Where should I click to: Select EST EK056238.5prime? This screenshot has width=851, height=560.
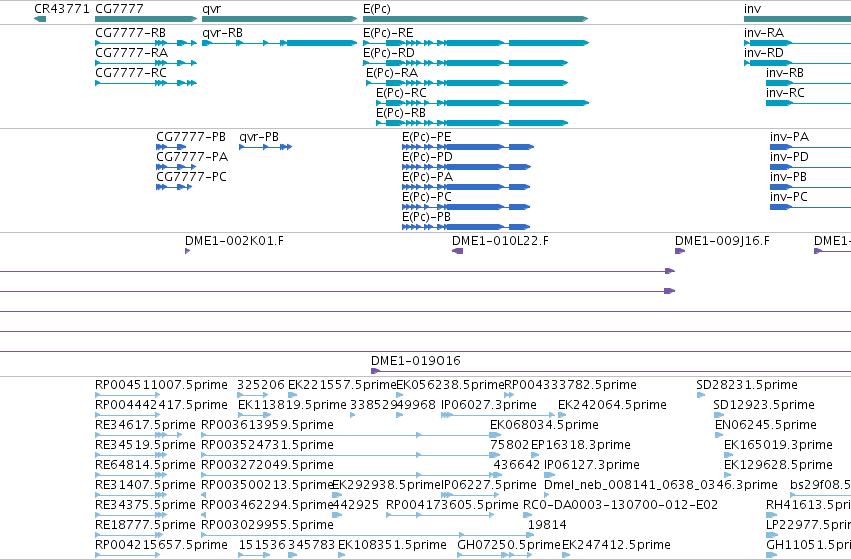click(450, 386)
